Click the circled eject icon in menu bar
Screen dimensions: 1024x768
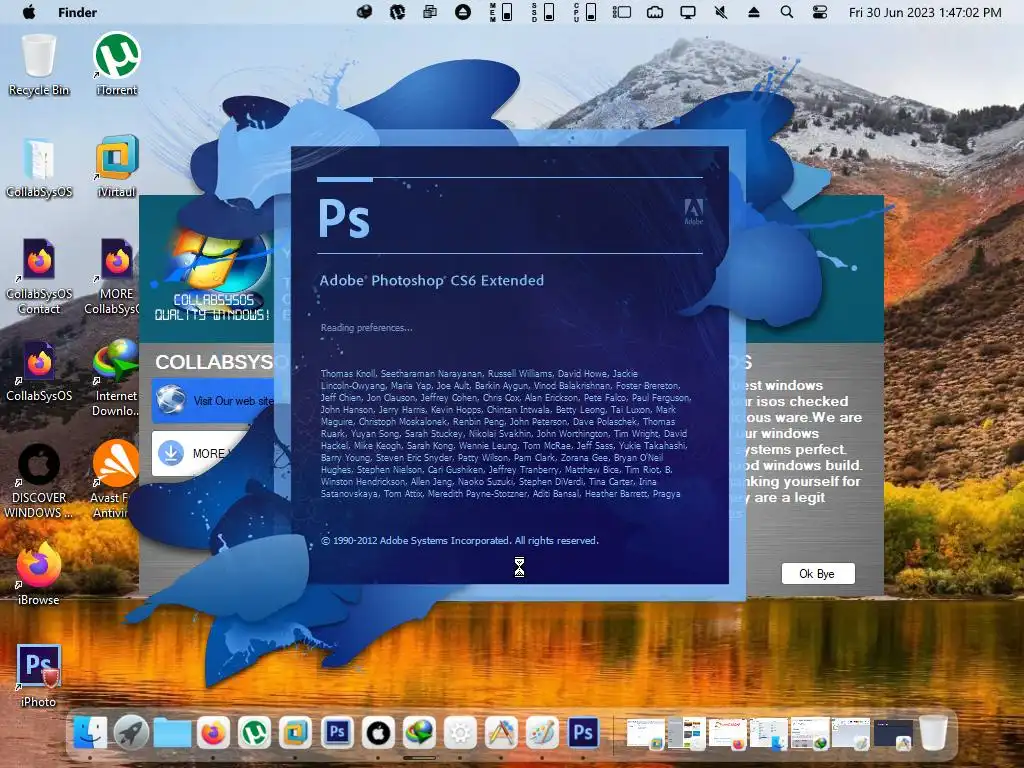click(463, 12)
